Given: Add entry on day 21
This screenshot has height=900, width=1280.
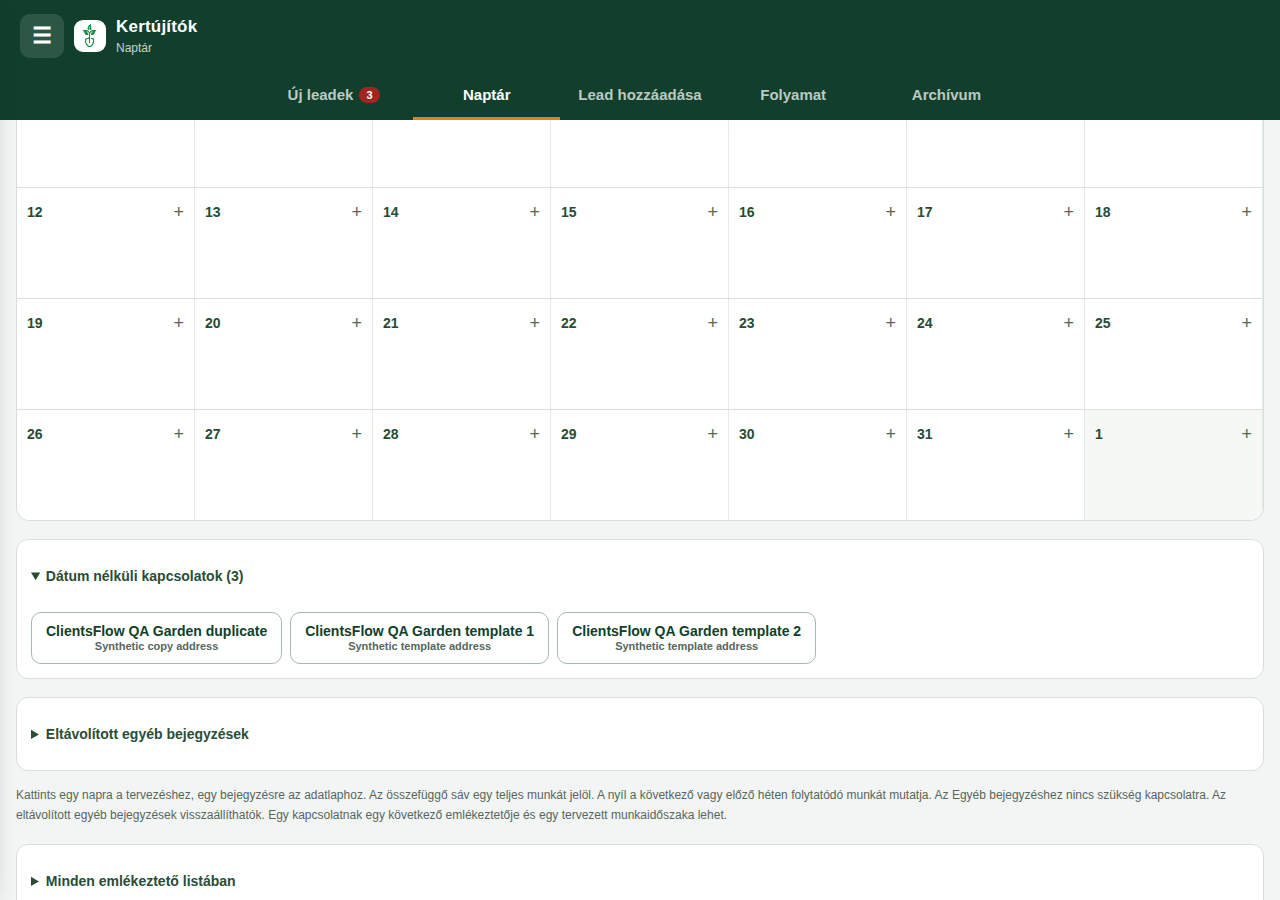Looking at the screenshot, I should (x=535, y=323).
